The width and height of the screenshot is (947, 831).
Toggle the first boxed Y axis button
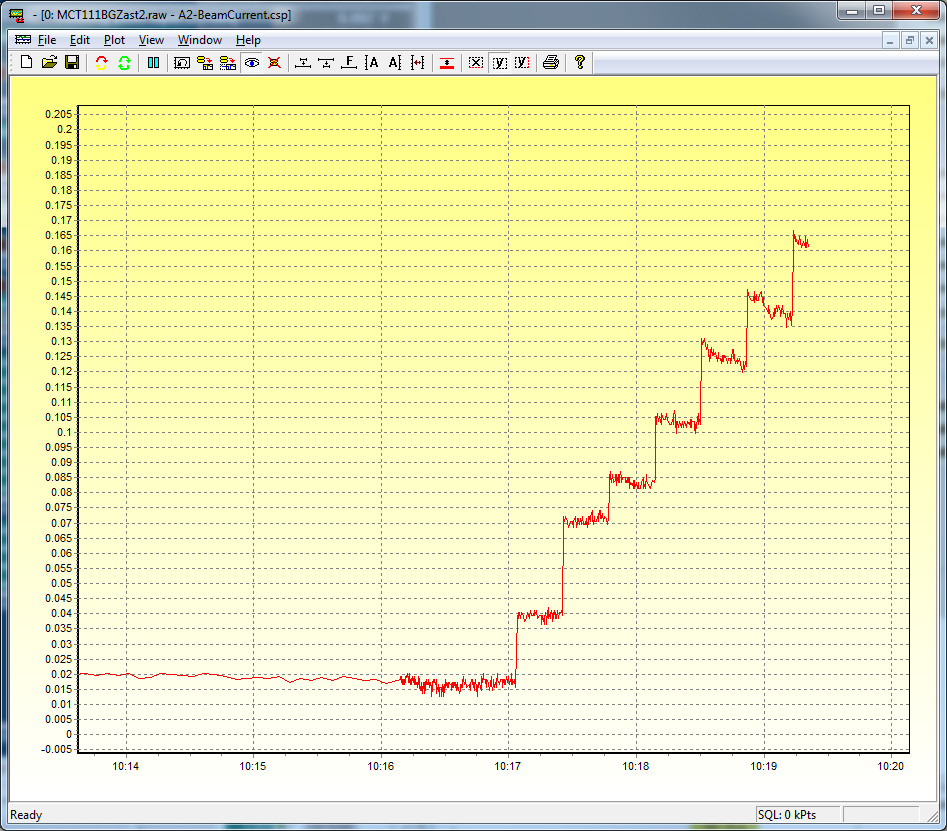pyautogui.click(x=499, y=63)
